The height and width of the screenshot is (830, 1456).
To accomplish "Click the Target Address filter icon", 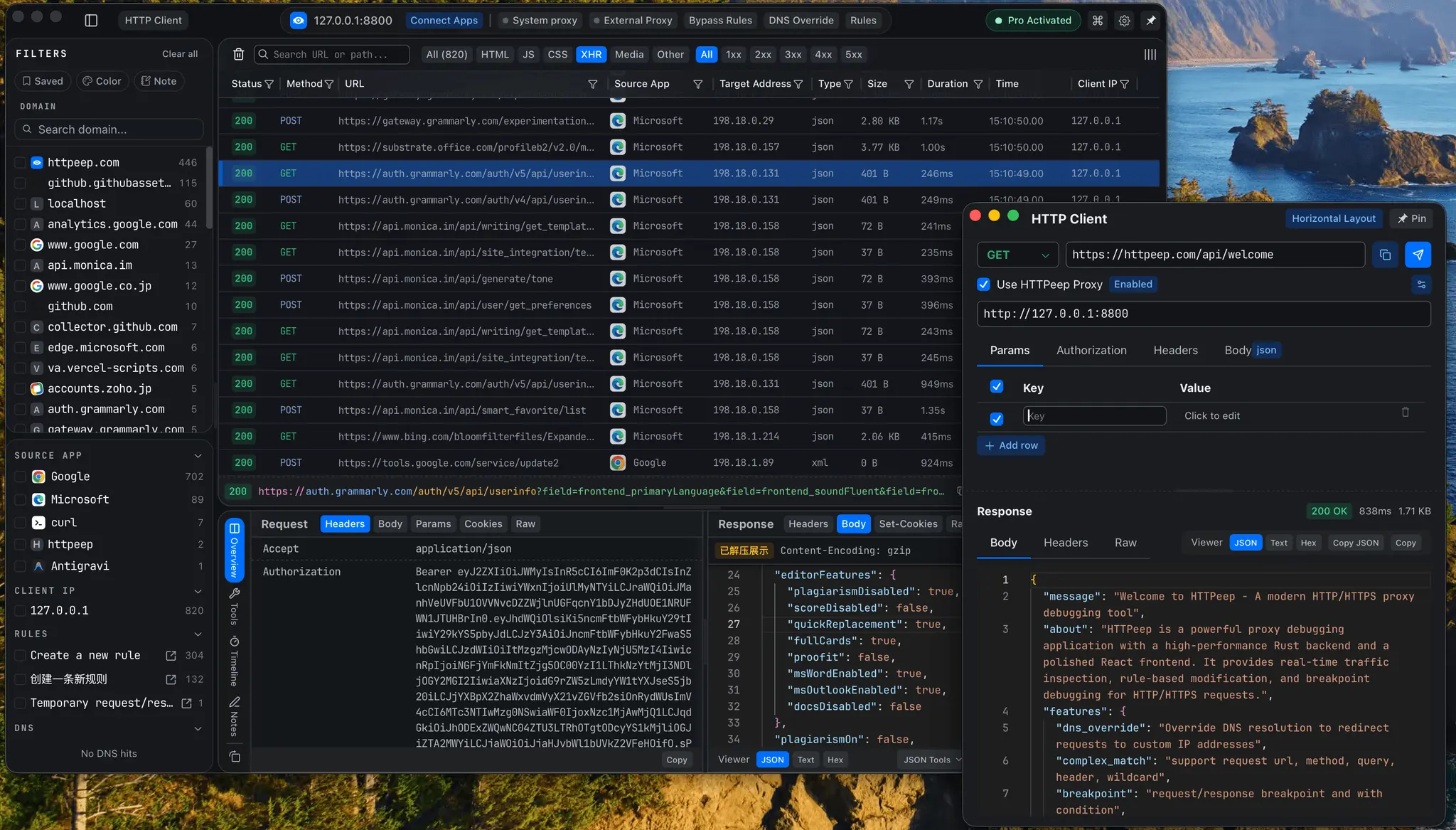I will point(798,84).
